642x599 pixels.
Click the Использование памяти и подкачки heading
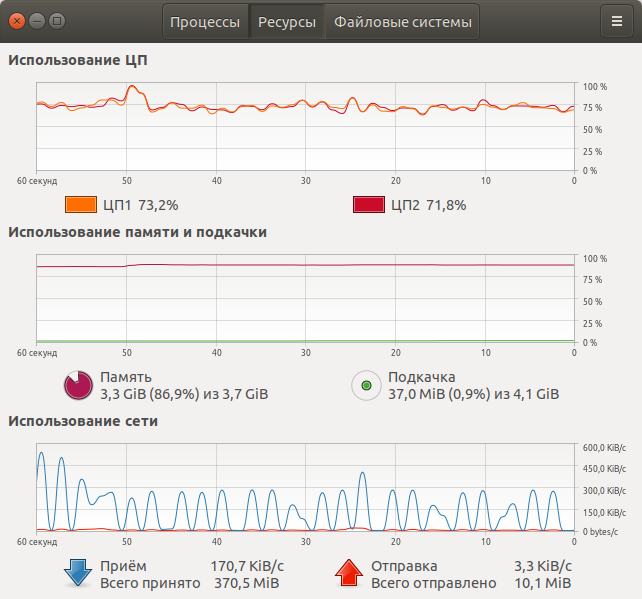coord(138,232)
